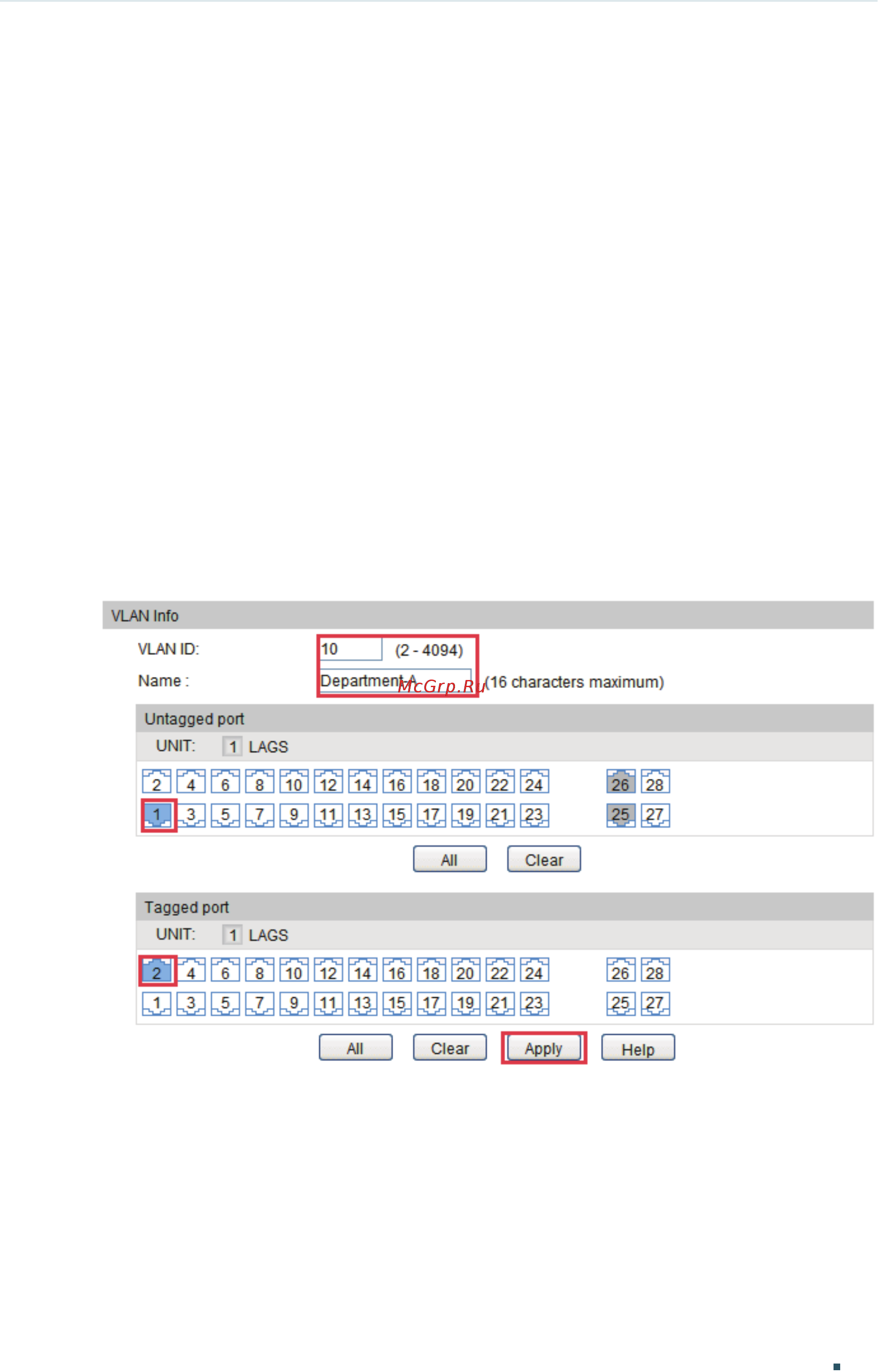878x1372 pixels.
Task: Select tagged port 24
Action: pos(534,970)
